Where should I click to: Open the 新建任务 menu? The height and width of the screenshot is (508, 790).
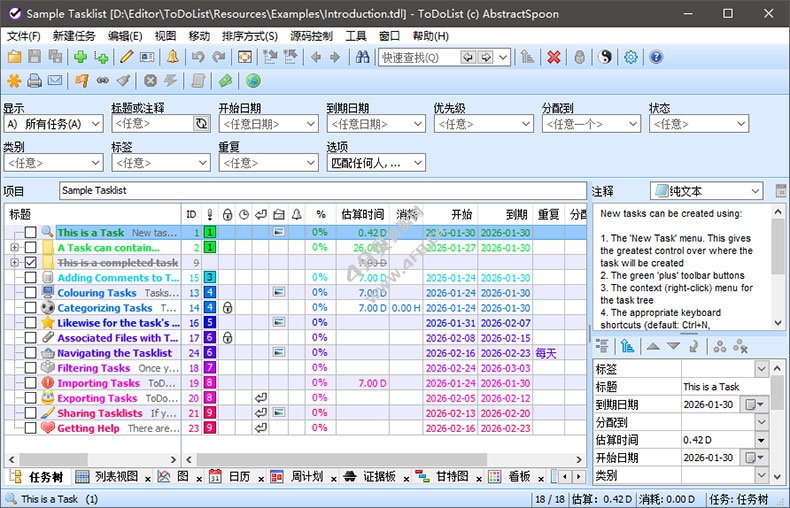74,36
